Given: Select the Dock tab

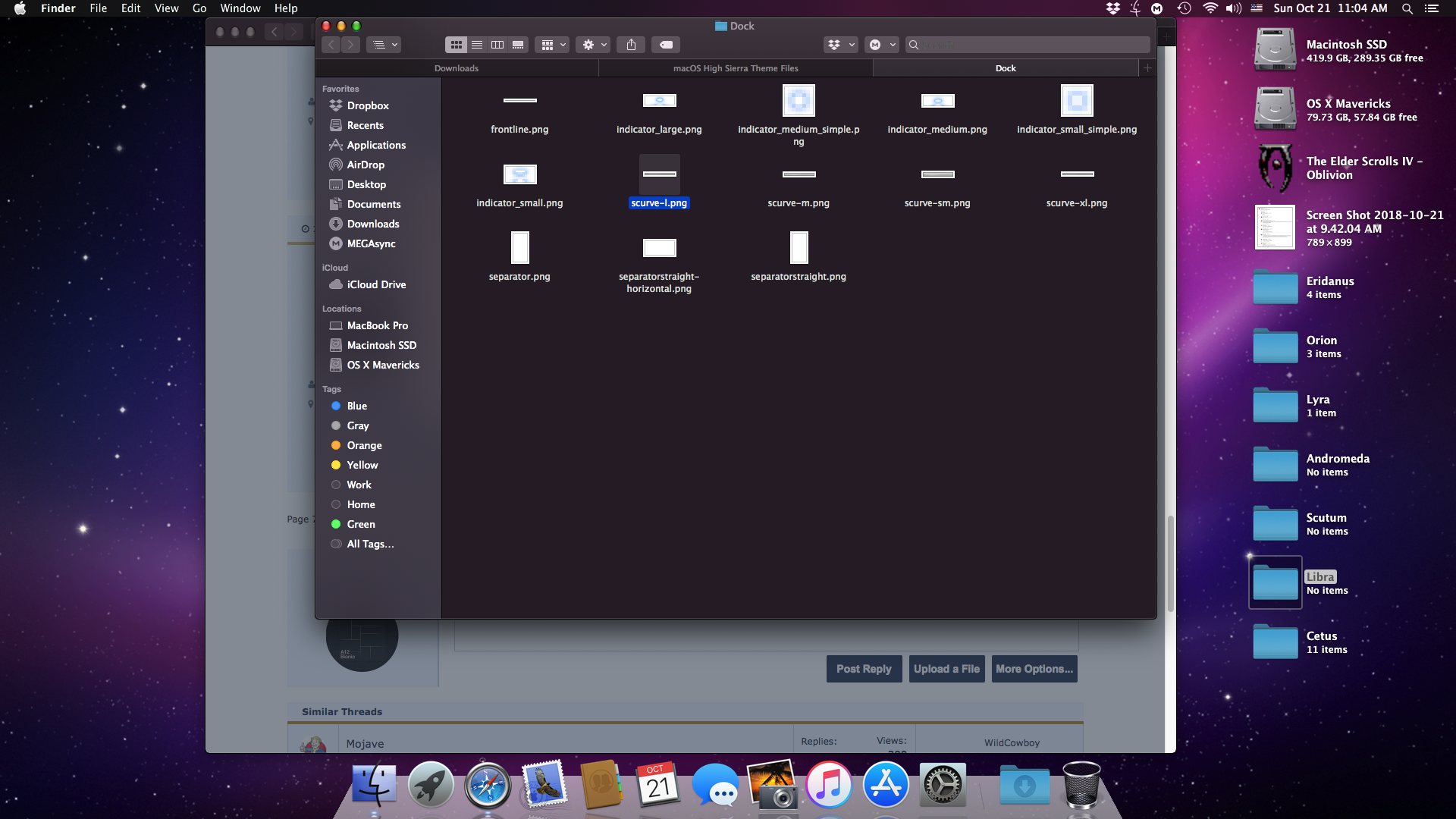Looking at the screenshot, I should (x=1006, y=68).
